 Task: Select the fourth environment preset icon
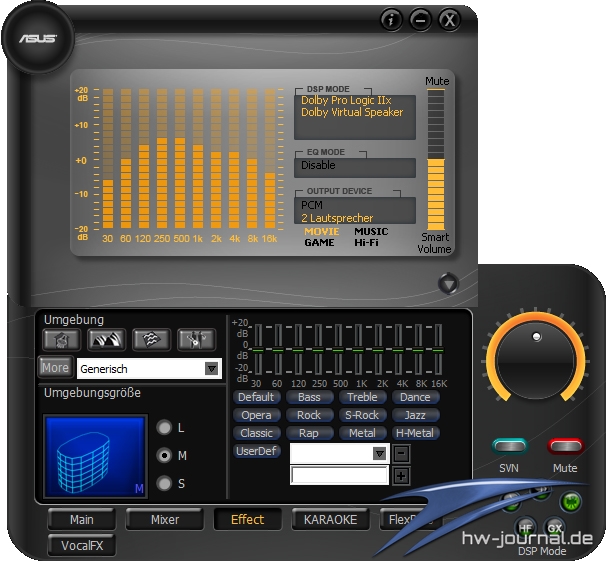(196, 340)
